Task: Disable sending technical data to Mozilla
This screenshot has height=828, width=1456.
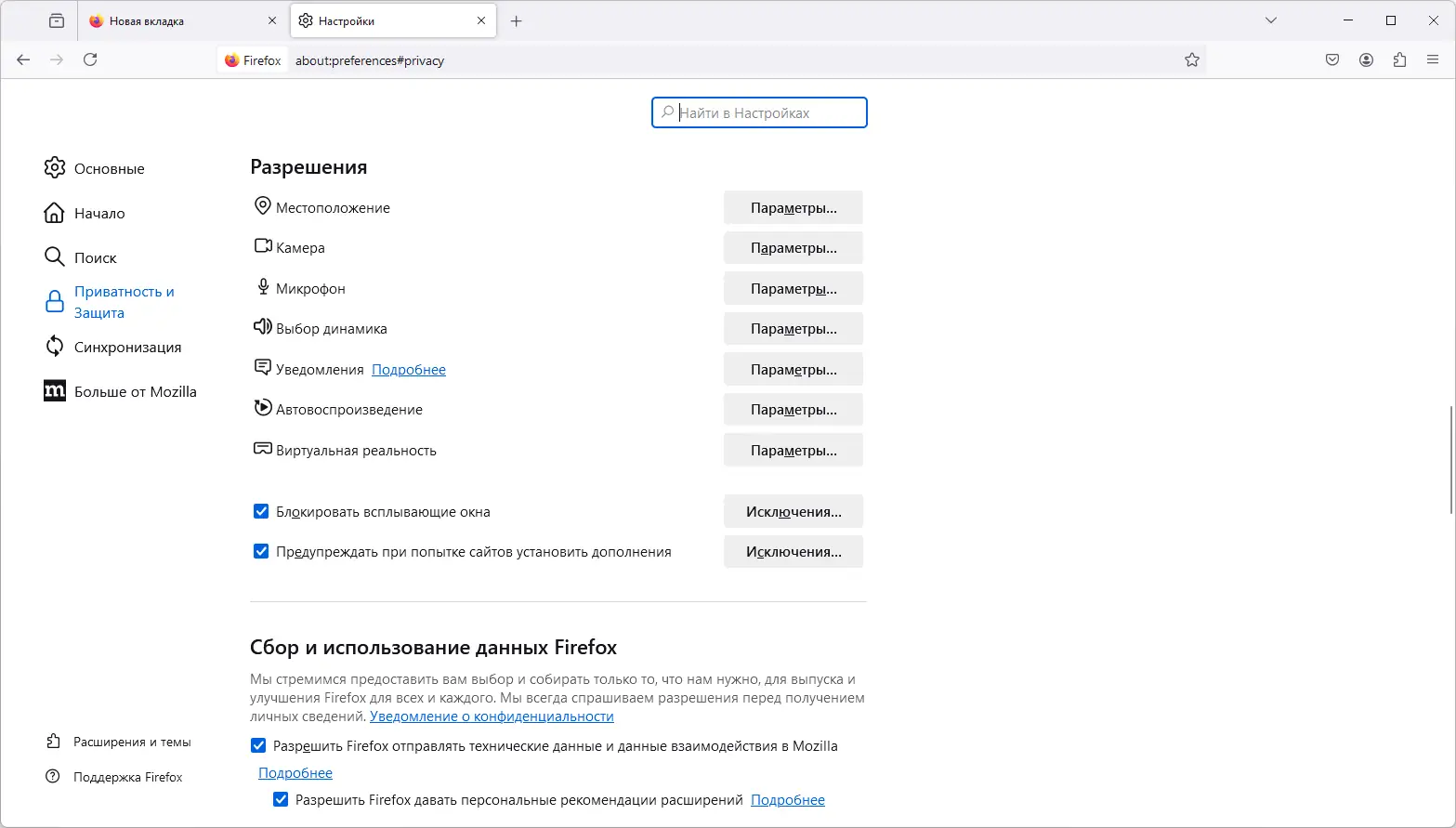Action: click(x=258, y=745)
